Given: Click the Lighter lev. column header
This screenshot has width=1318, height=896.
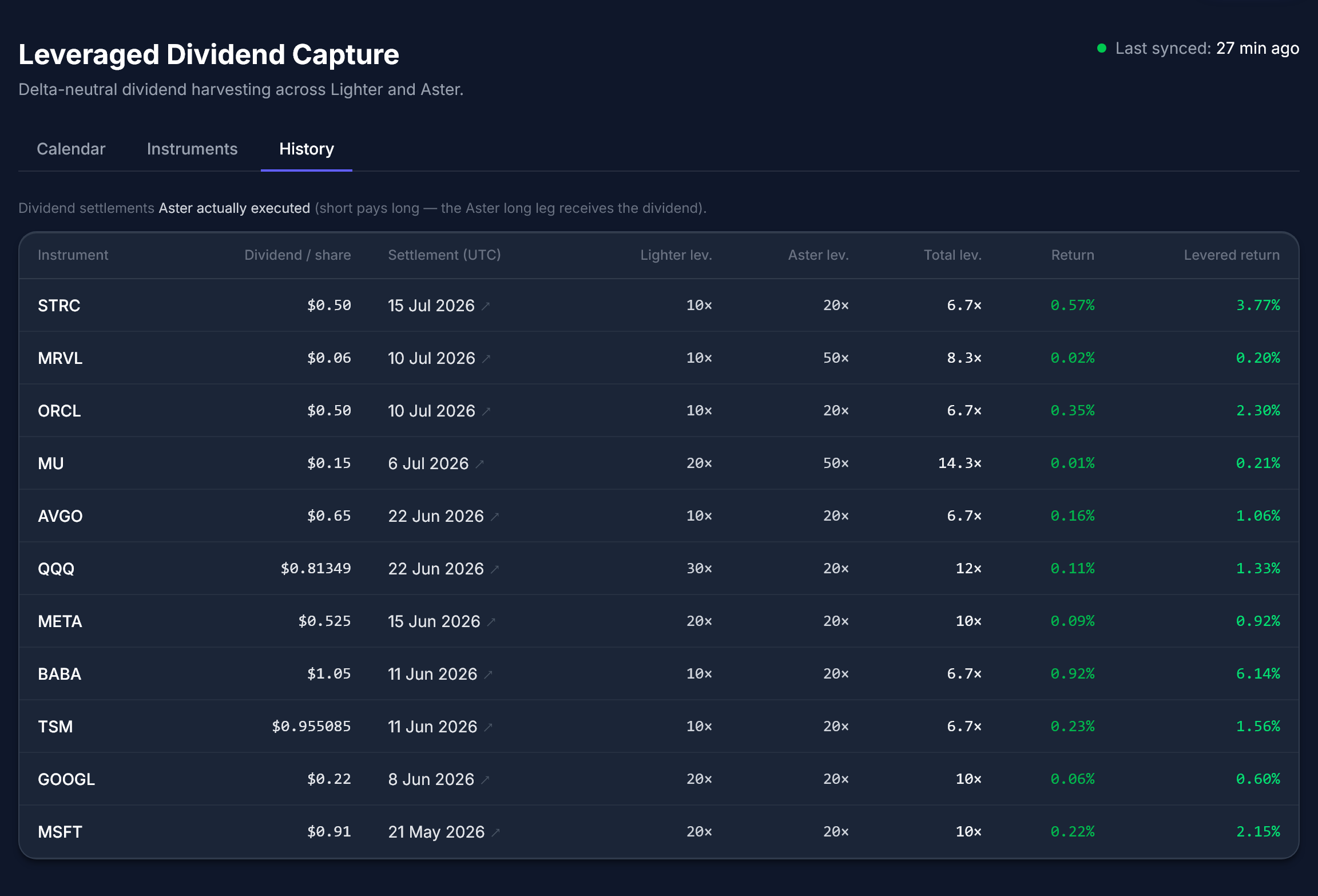Looking at the screenshot, I should coord(676,255).
